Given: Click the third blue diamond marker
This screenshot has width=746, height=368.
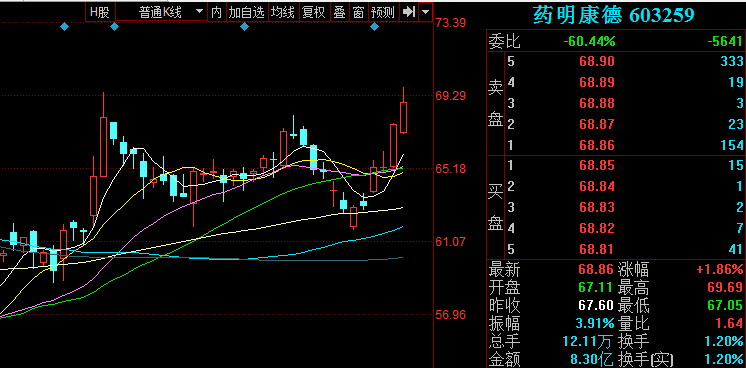Looking at the screenshot, I should click(x=245, y=27).
